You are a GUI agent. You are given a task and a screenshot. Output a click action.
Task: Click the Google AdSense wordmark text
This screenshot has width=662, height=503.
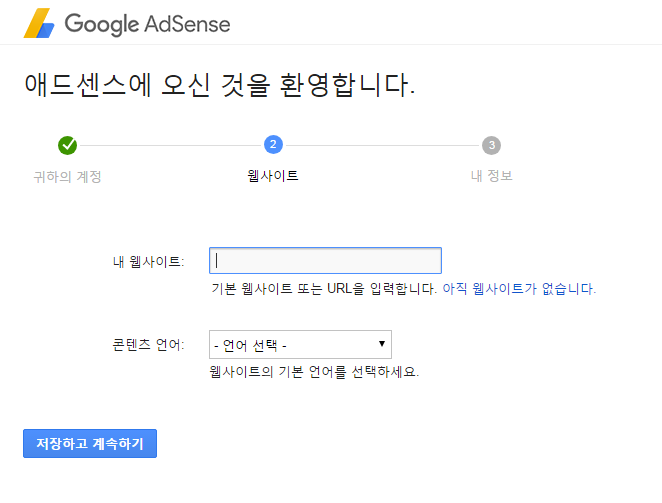click(147, 24)
